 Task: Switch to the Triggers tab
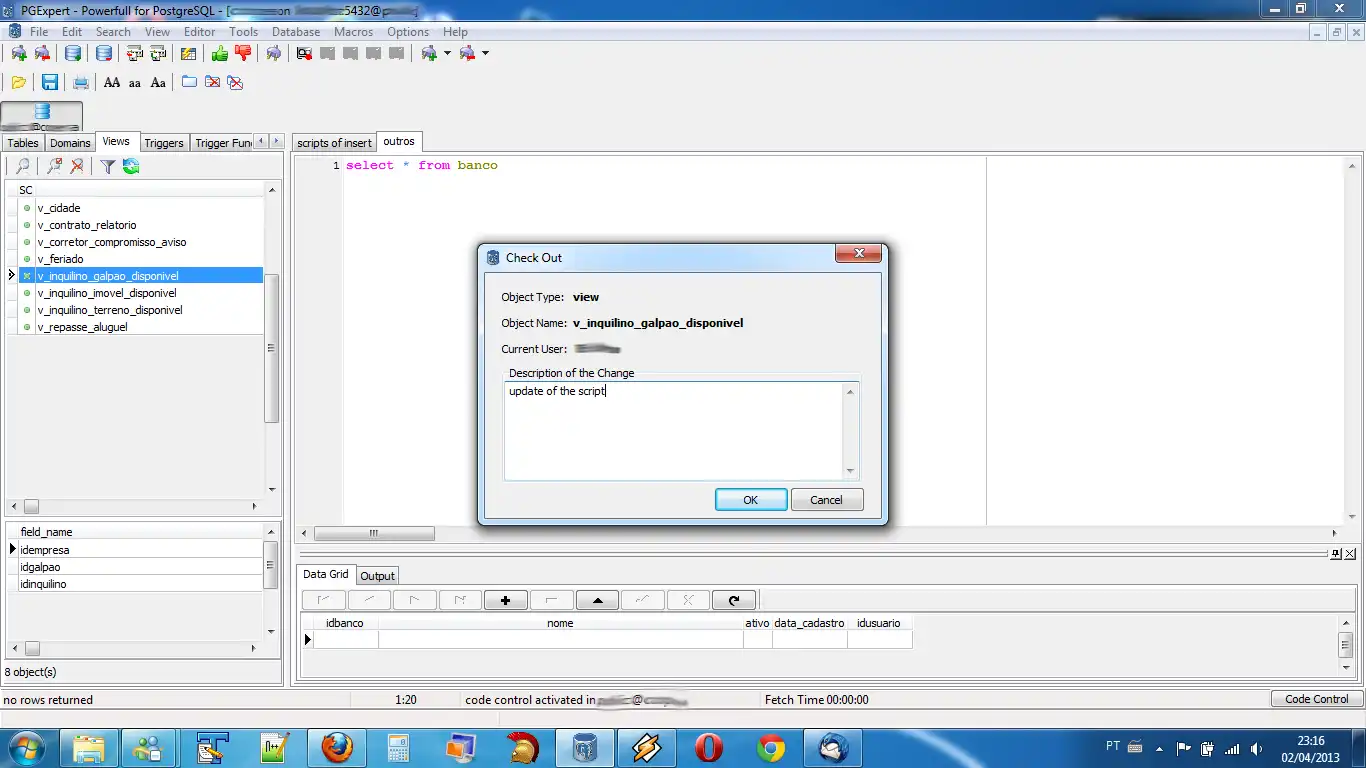164,143
